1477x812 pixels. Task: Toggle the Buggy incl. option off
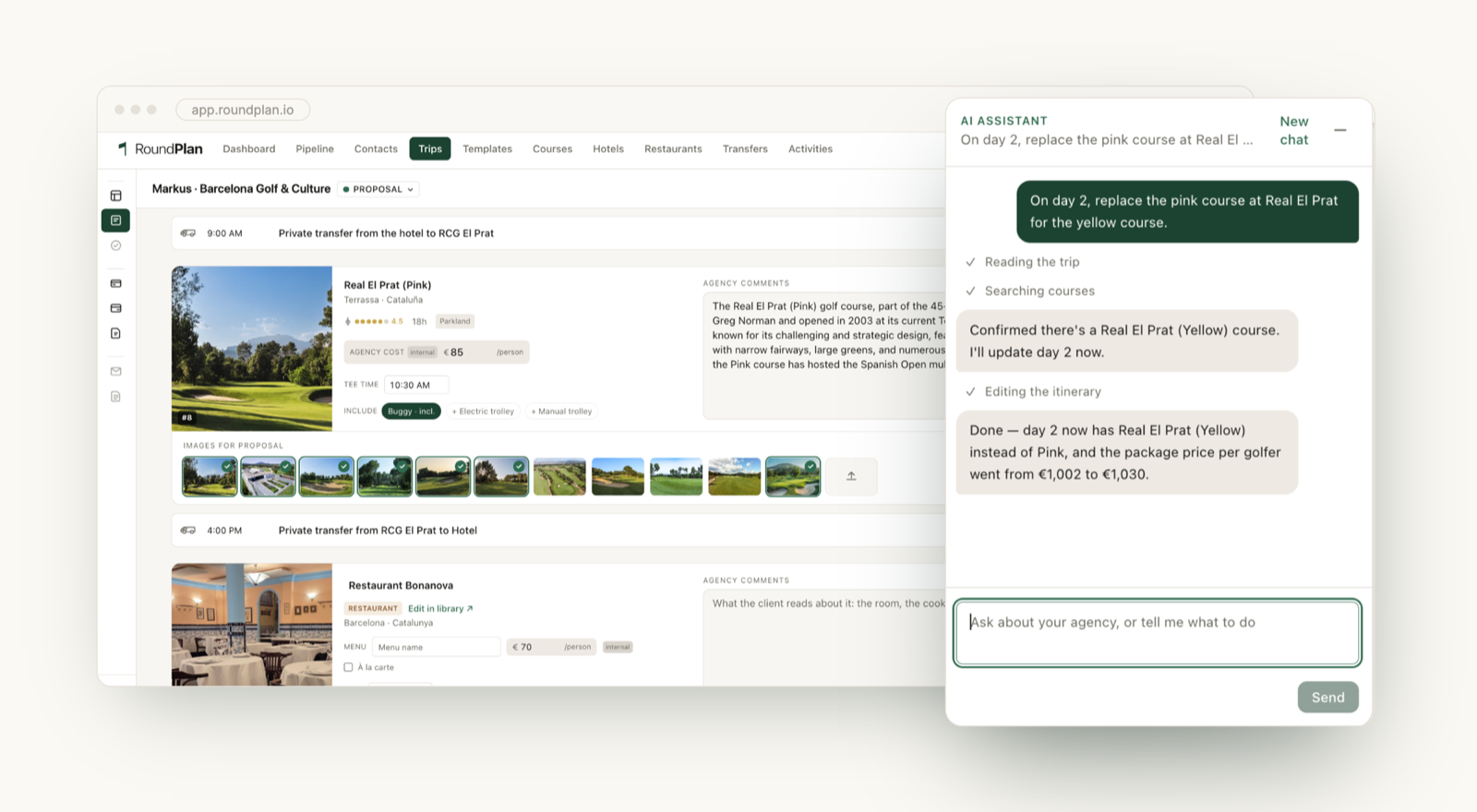coord(411,412)
